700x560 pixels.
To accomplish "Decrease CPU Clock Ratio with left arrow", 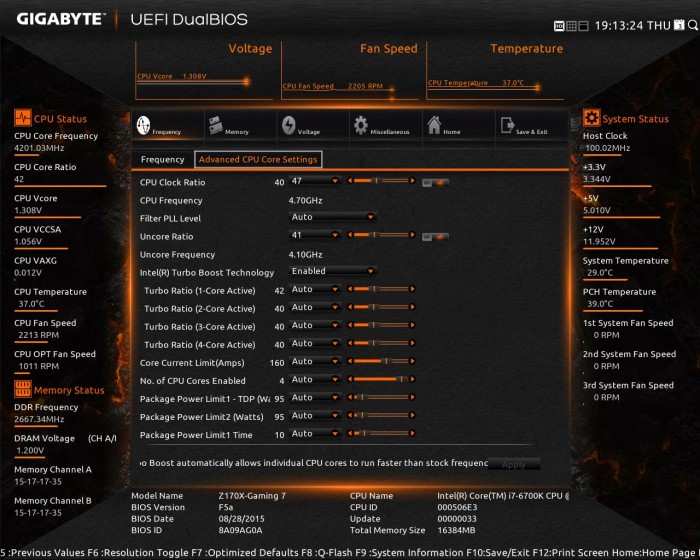I will coord(350,181).
